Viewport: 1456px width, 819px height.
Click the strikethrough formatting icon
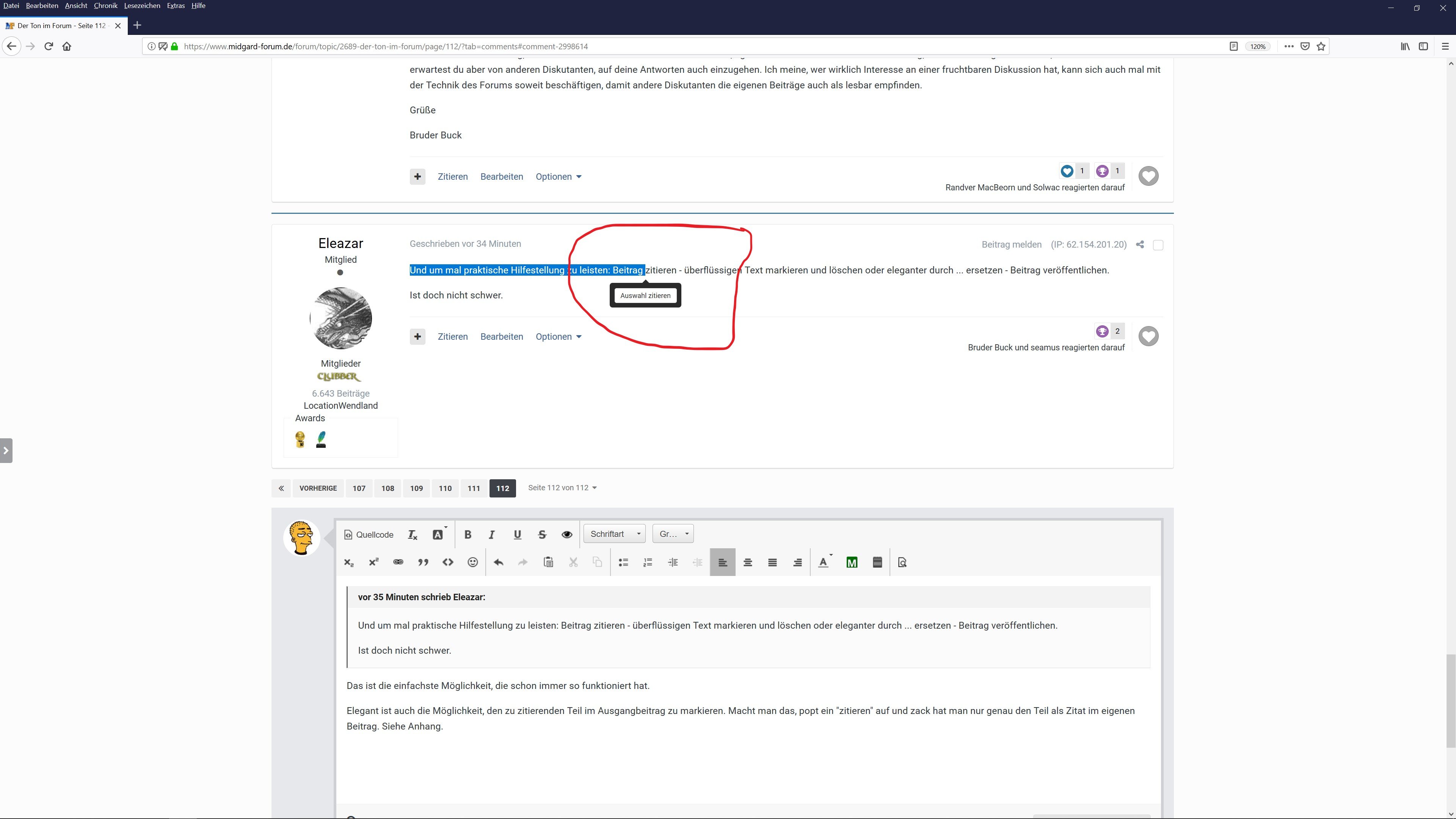(542, 534)
